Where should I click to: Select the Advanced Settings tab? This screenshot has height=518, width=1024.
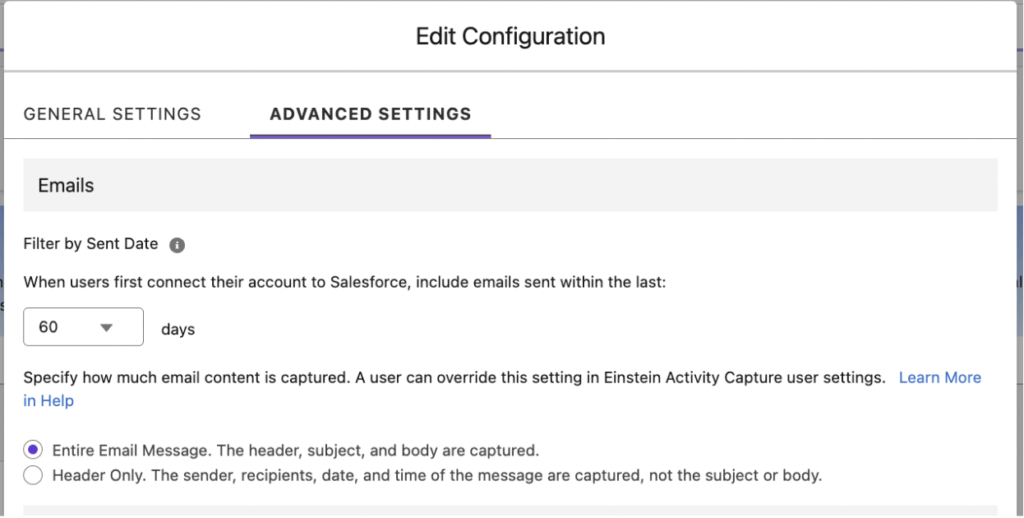click(x=370, y=114)
